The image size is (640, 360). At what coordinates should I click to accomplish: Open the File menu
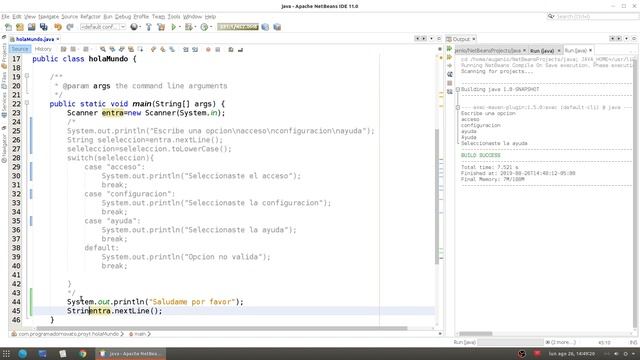pos(5,17)
